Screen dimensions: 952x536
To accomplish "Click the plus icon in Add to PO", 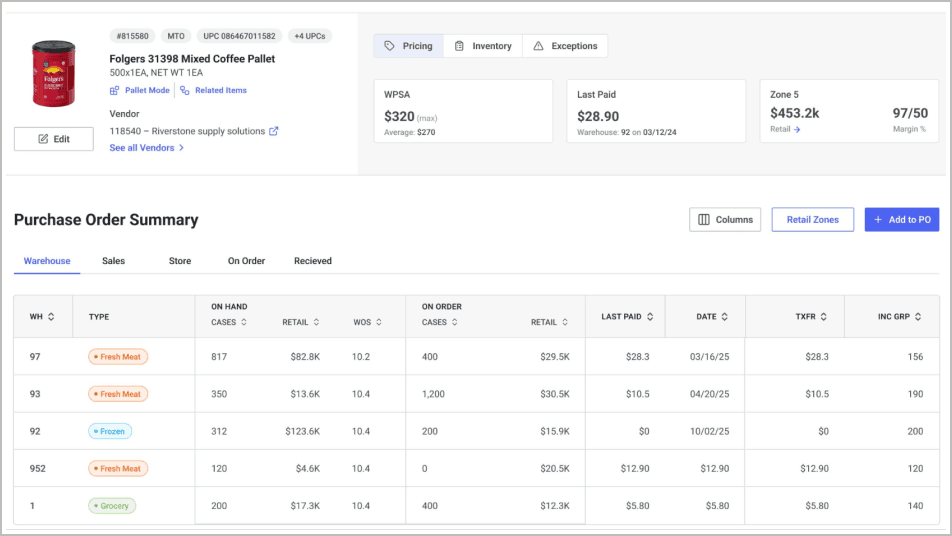I will 878,220.
